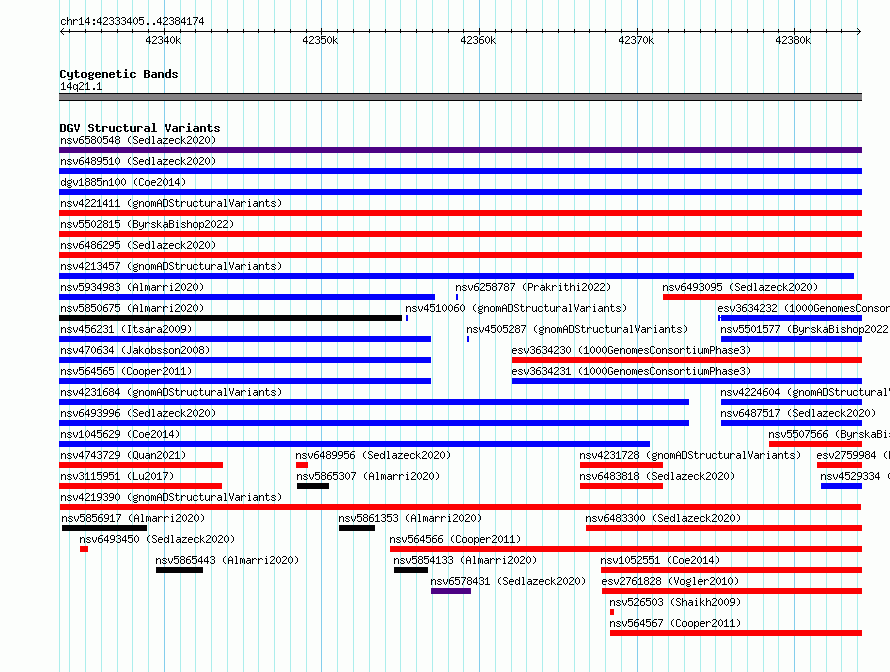Open esv3634230 1000GenomesConsortiumPhase3 label
This screenshot has width=890, height=672.
point(631,350)
